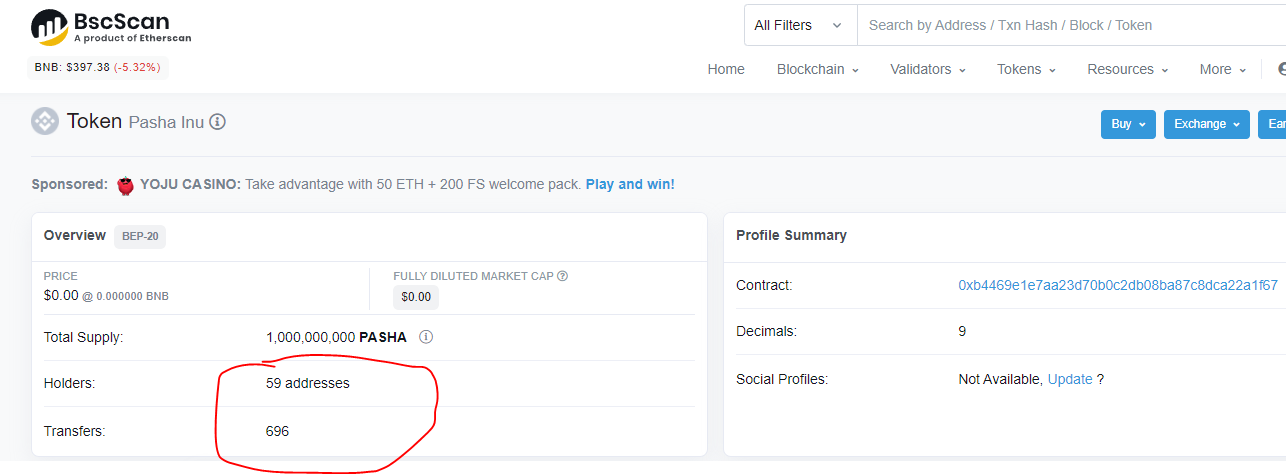Click the 696 transfers value
This screenshot has height=474, width=1286.
point(277,431)
